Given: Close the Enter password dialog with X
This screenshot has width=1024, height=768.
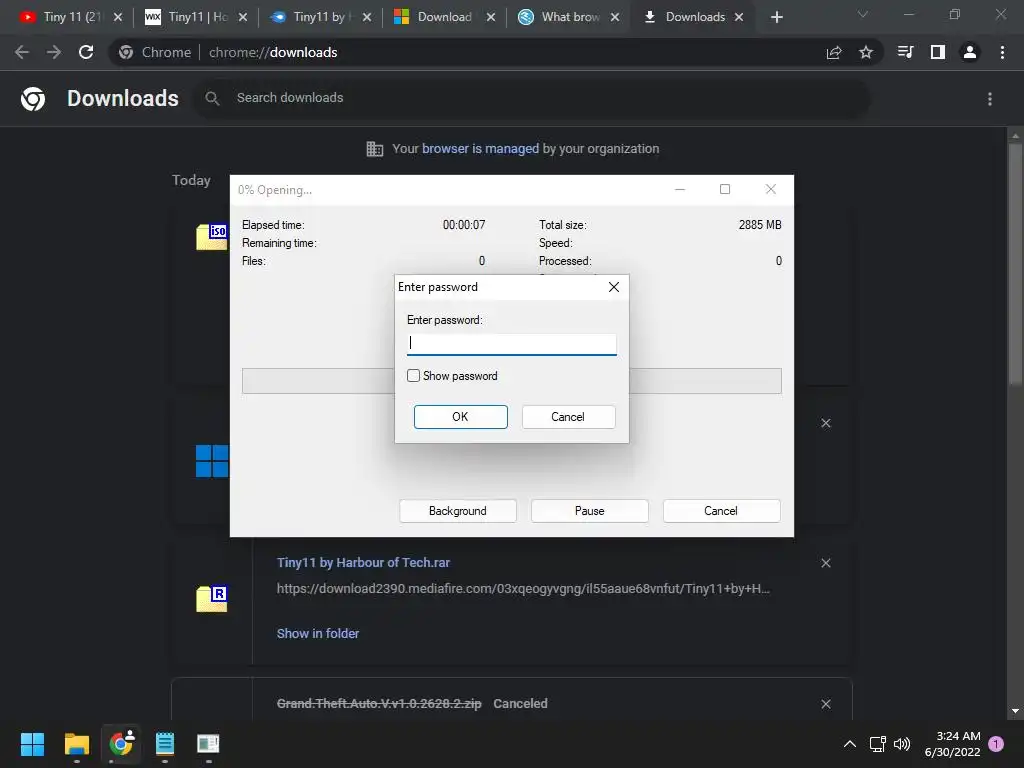Looking at the screenshot, I should click(x=613, y=287).
